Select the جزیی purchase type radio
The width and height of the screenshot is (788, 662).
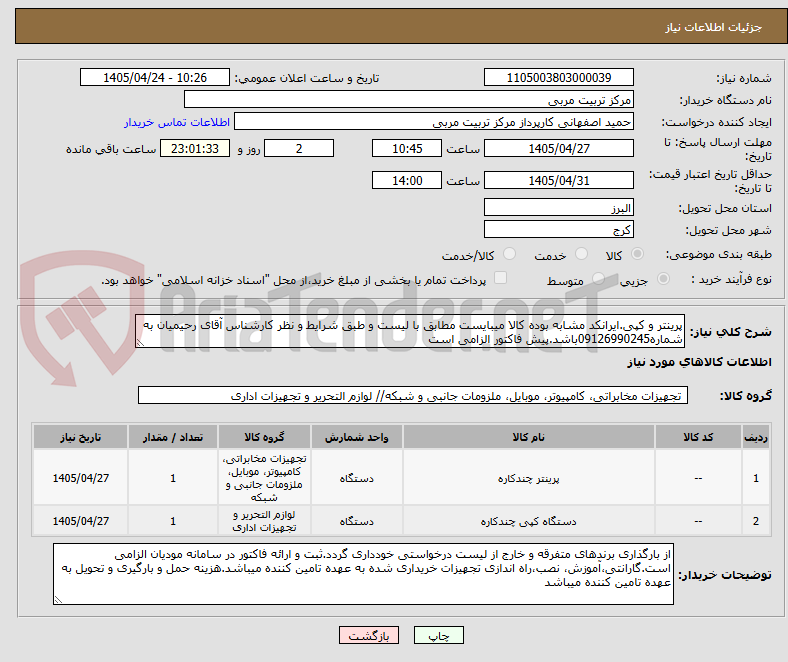pyautogui.click(x=663, y=278)
